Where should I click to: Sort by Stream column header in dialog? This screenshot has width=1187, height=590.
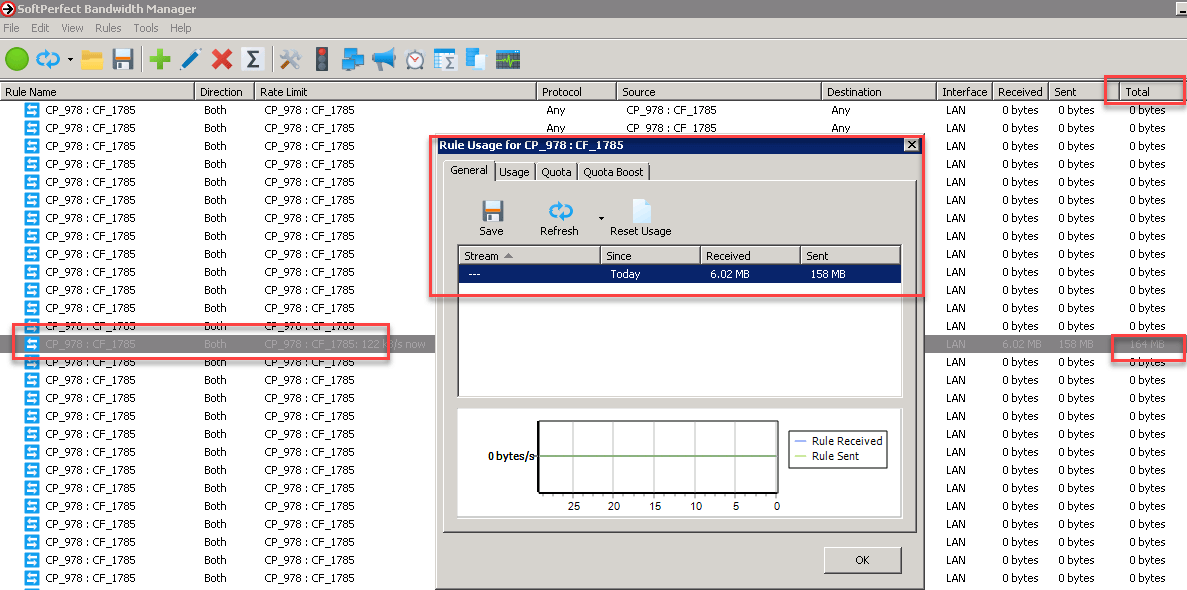click(x=529, y=256)
